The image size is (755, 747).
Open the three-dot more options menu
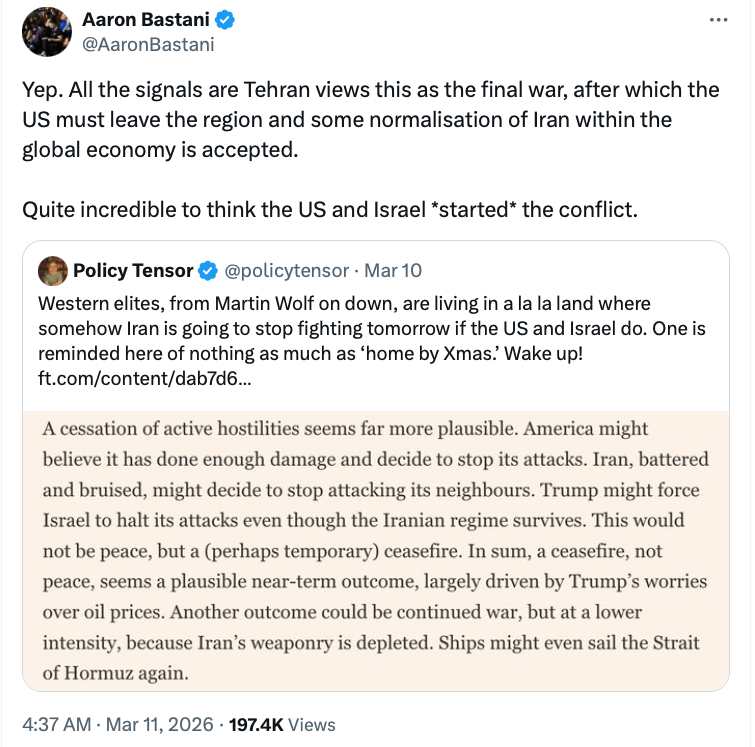tap(718, 21)
